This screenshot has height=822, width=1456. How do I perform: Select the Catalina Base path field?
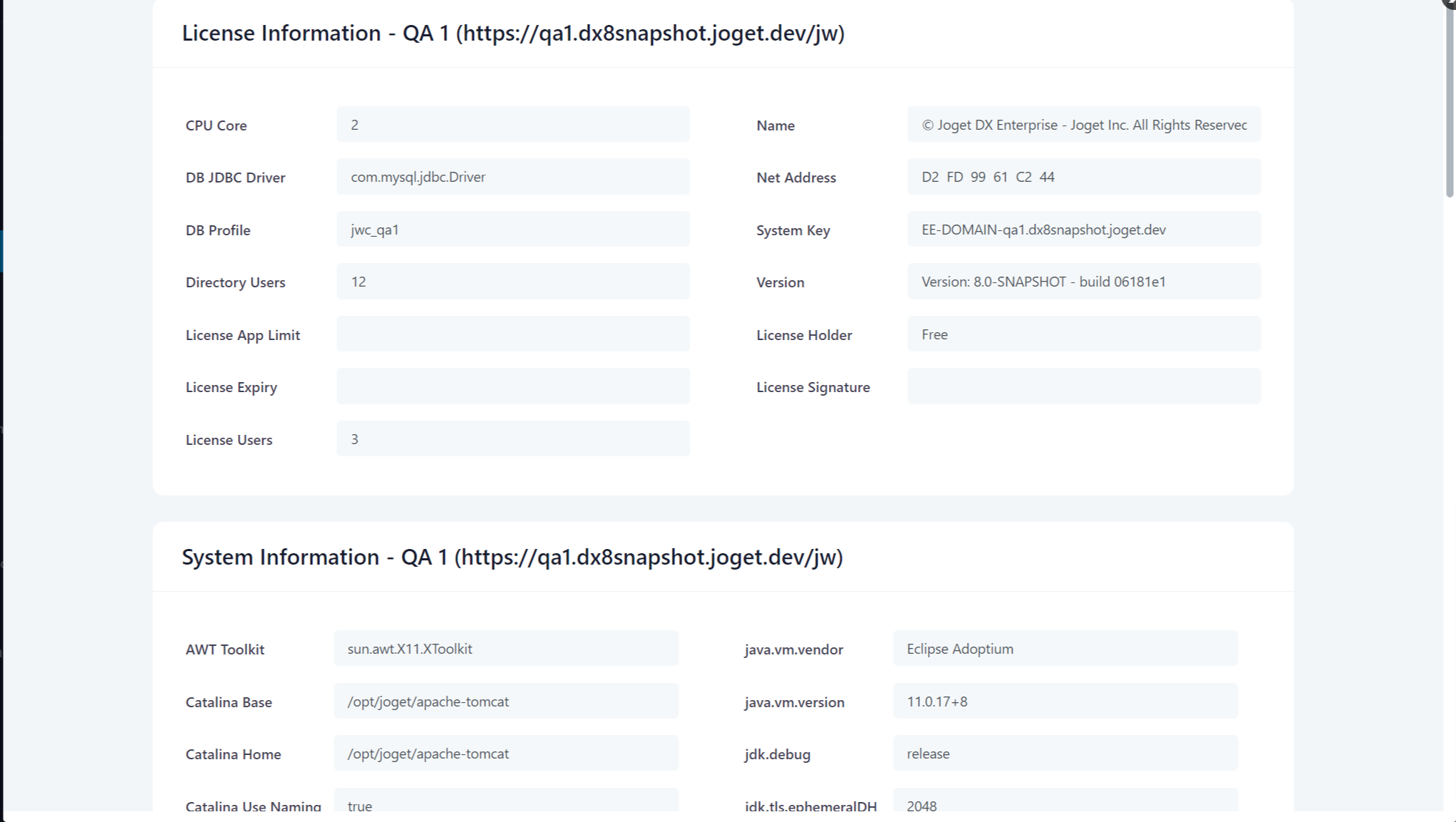pos(505,702)
